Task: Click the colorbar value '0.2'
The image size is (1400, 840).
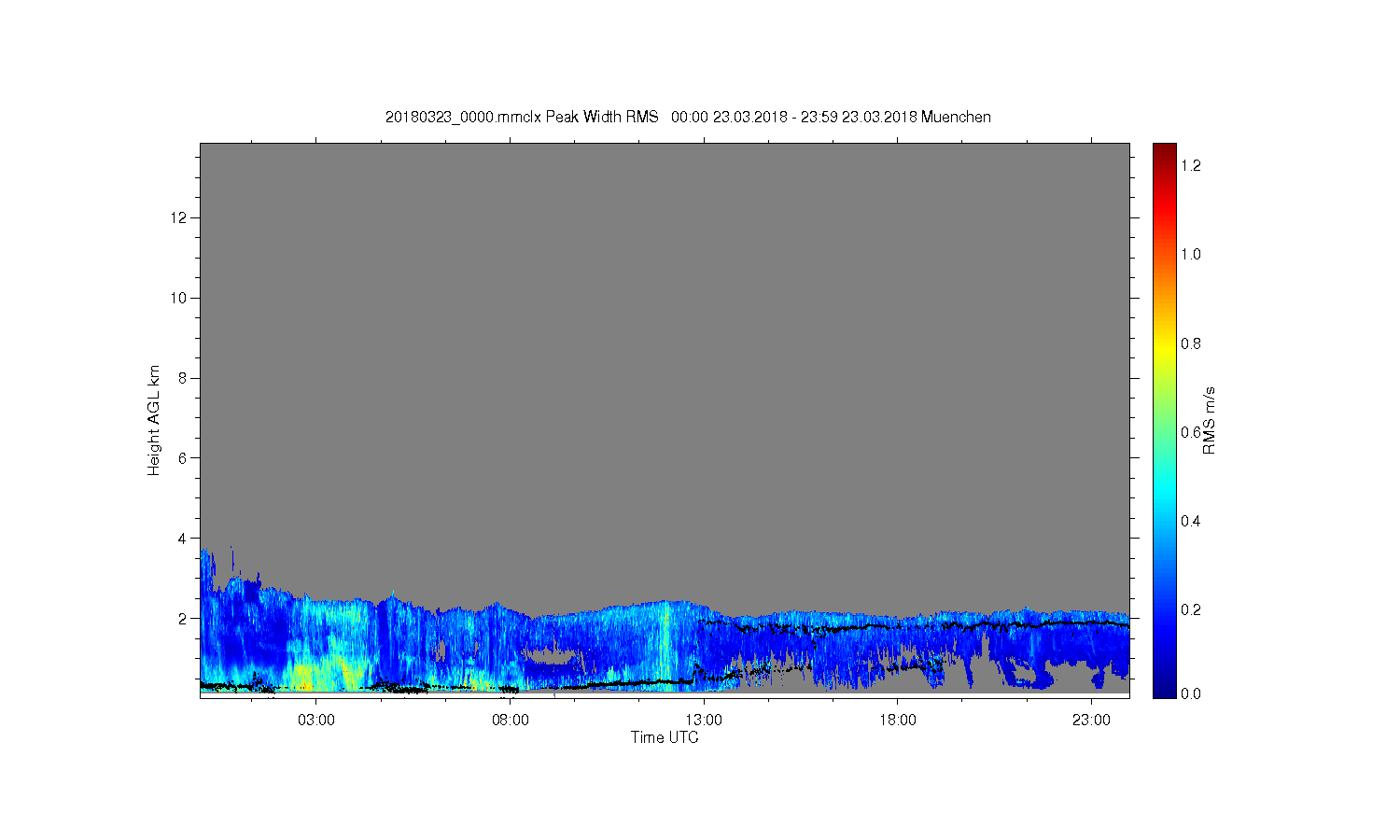Action: [1191, 609]
